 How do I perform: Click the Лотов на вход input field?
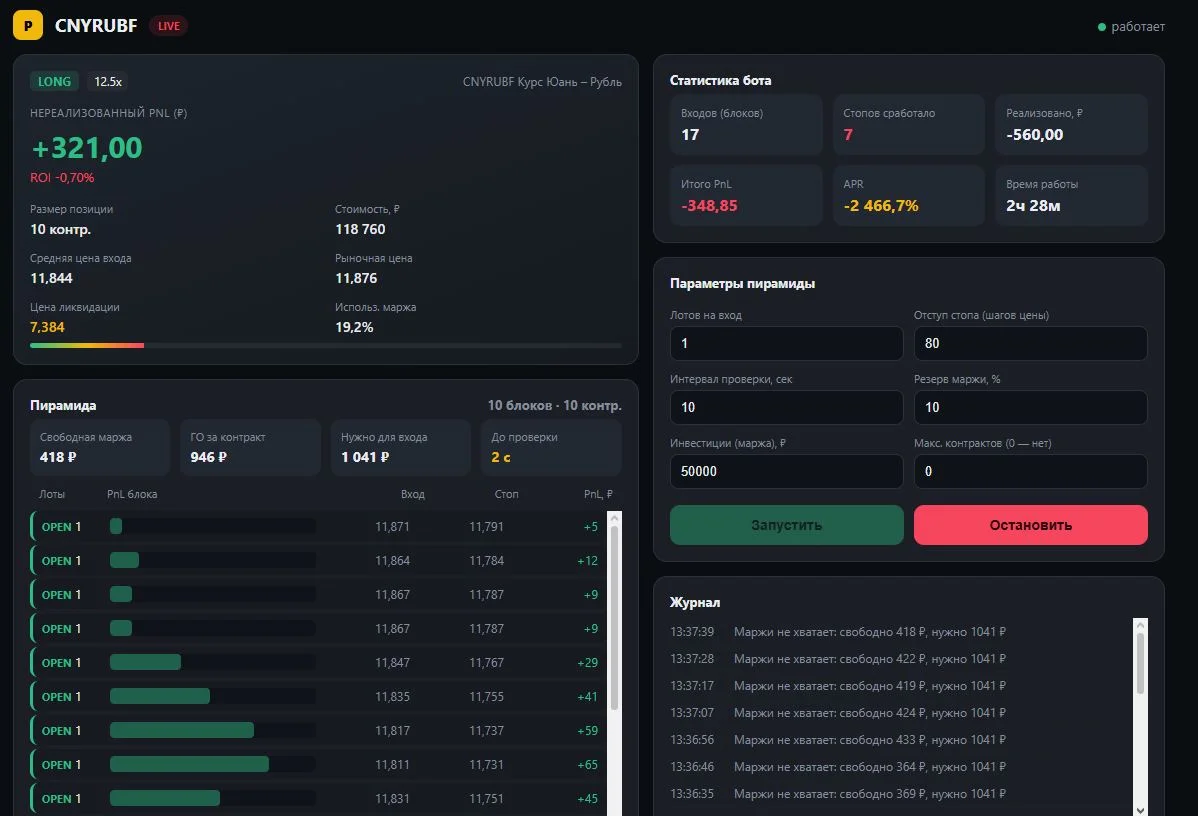click(786, 343)
